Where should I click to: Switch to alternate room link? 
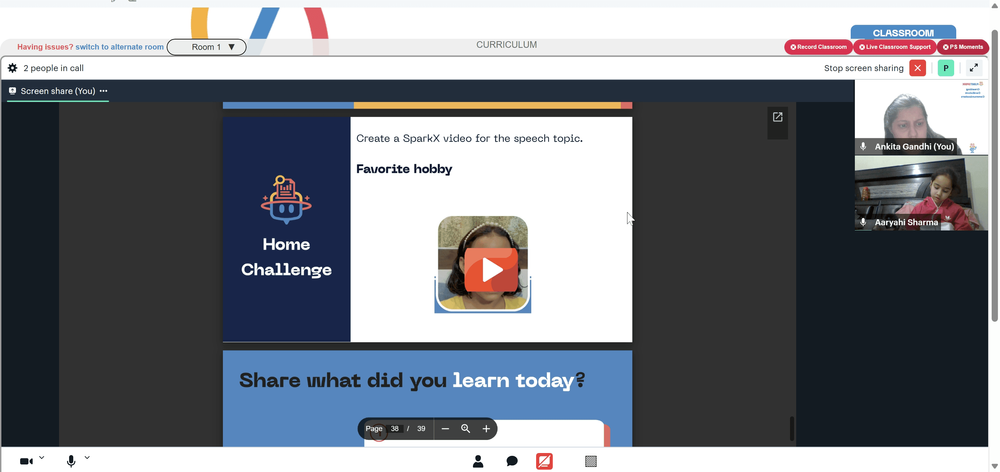pos(119,47)
